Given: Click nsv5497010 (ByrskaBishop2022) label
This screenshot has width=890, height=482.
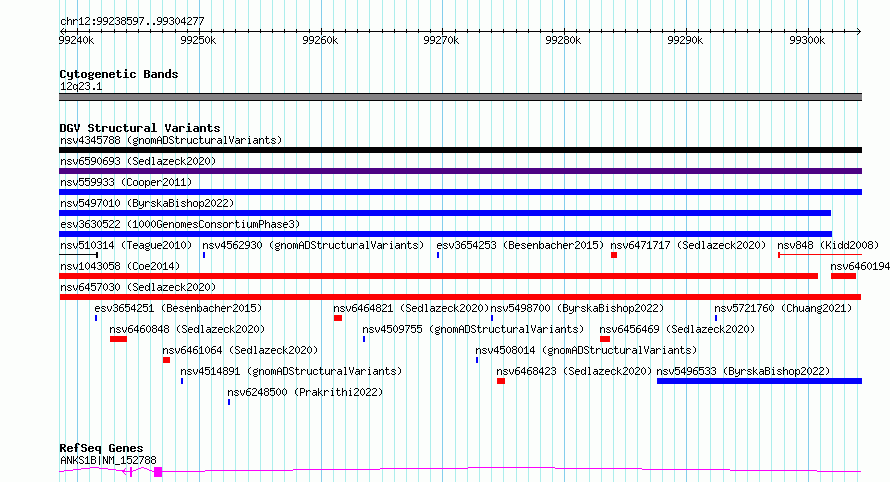Looking at the screenshot, I should [x=147, y=203].
